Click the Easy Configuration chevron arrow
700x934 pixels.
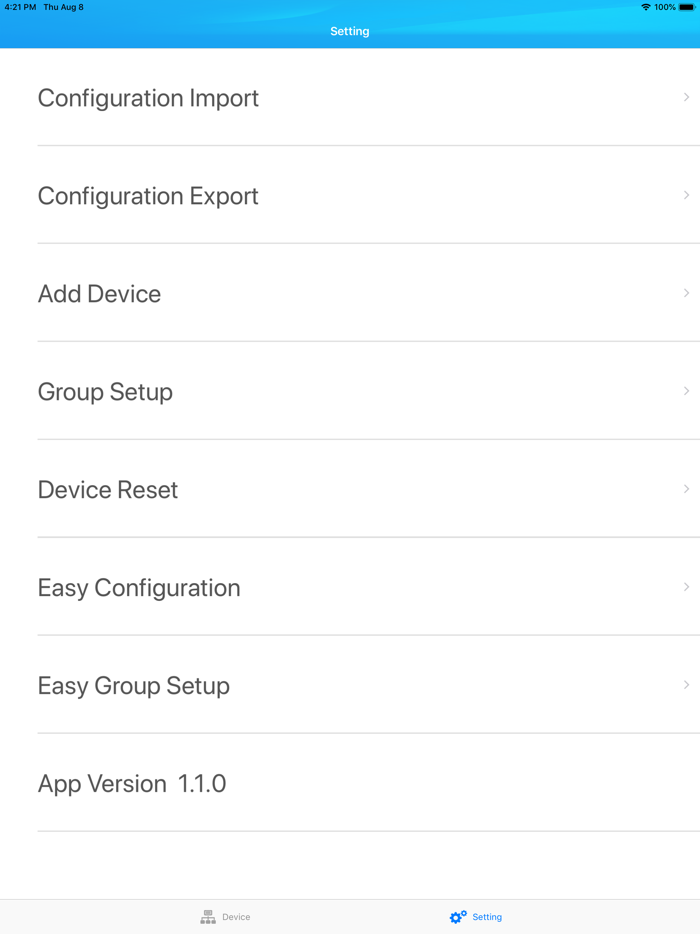(x=686, y=587)
